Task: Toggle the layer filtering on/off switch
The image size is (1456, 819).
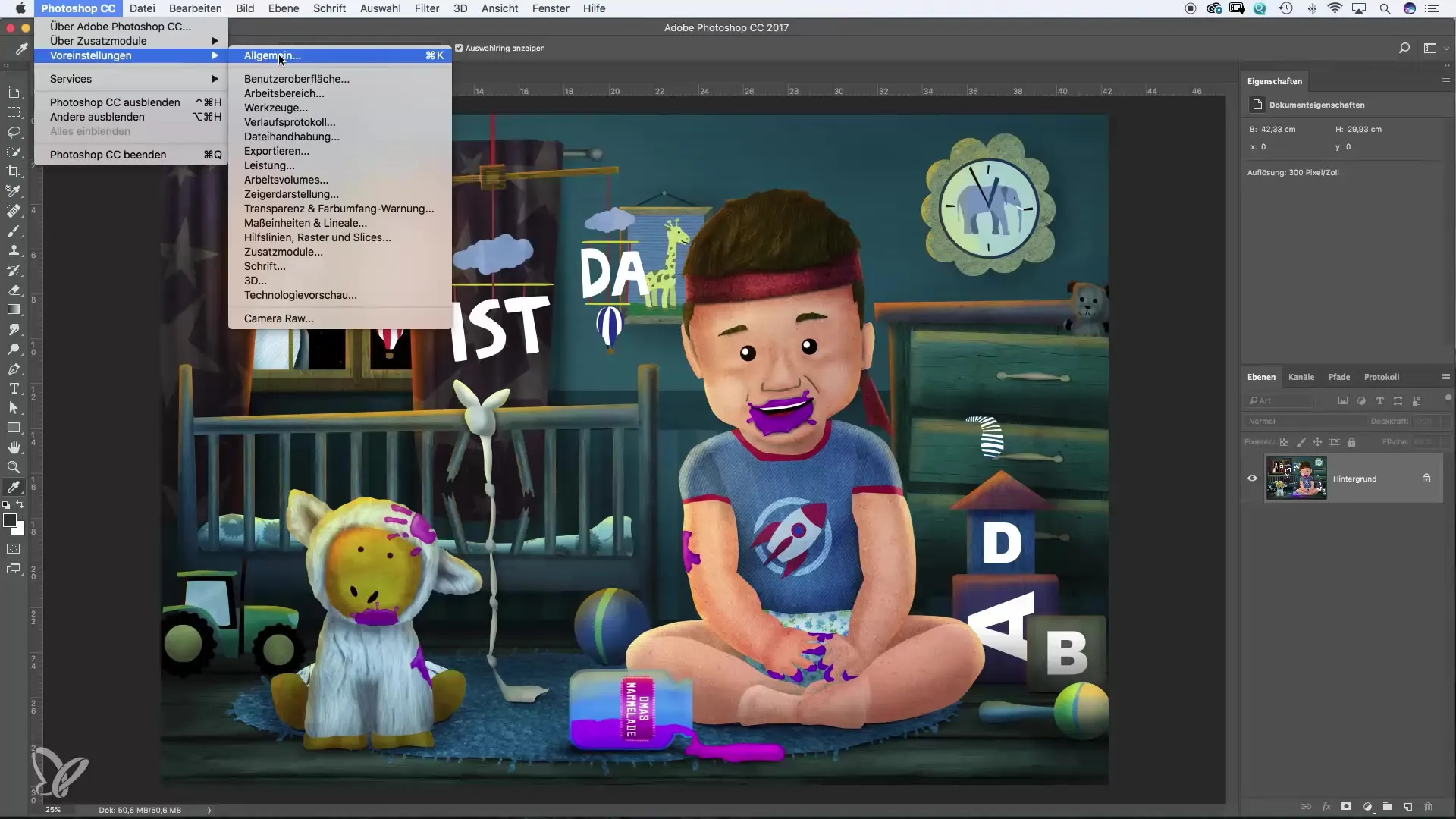Action: pyautogui.click(x=1447, y=398)
